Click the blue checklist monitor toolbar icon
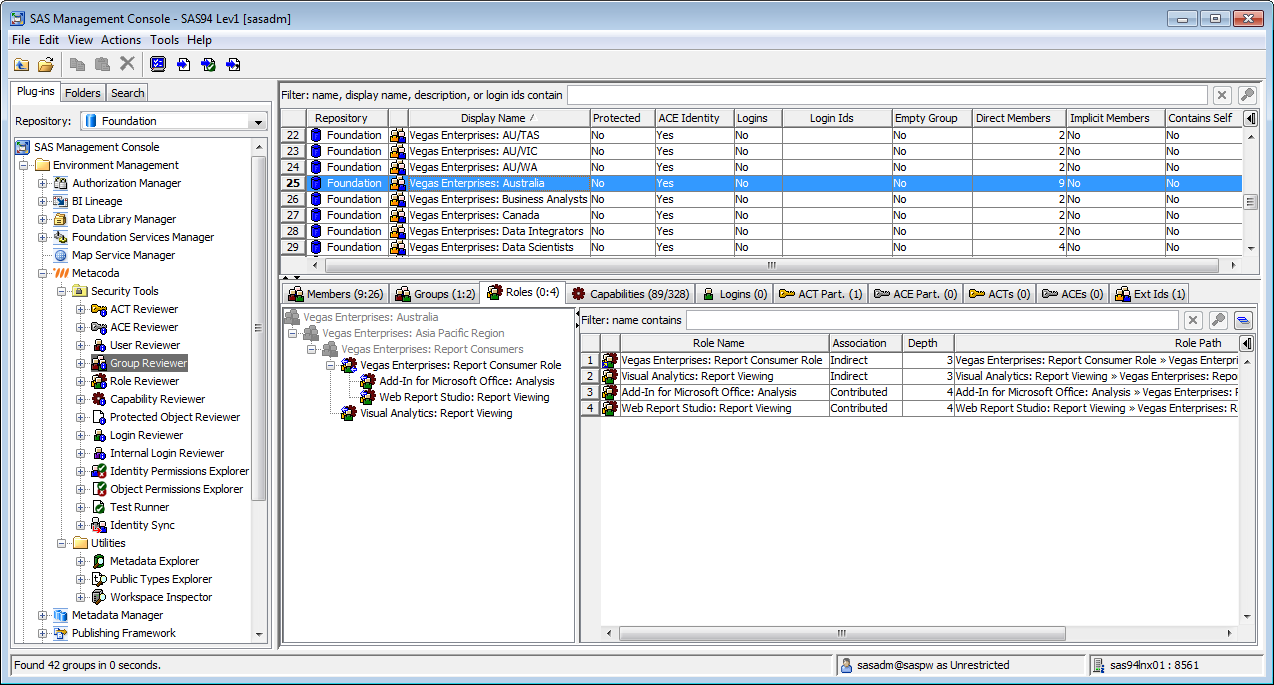Viewport: 1274px width, 685px height. coord(158,64)
